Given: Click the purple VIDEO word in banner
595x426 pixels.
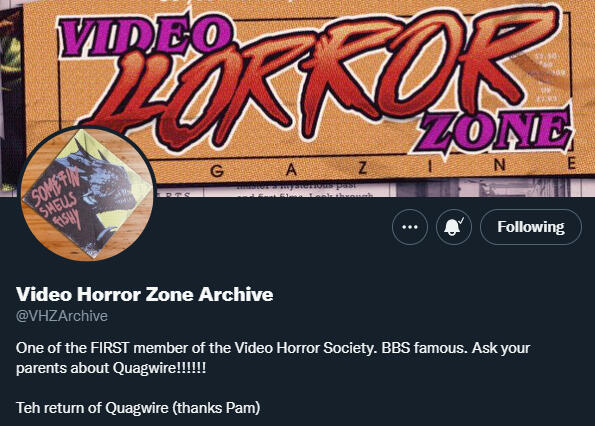Looking at the screenshot, I should coord(144,35).
